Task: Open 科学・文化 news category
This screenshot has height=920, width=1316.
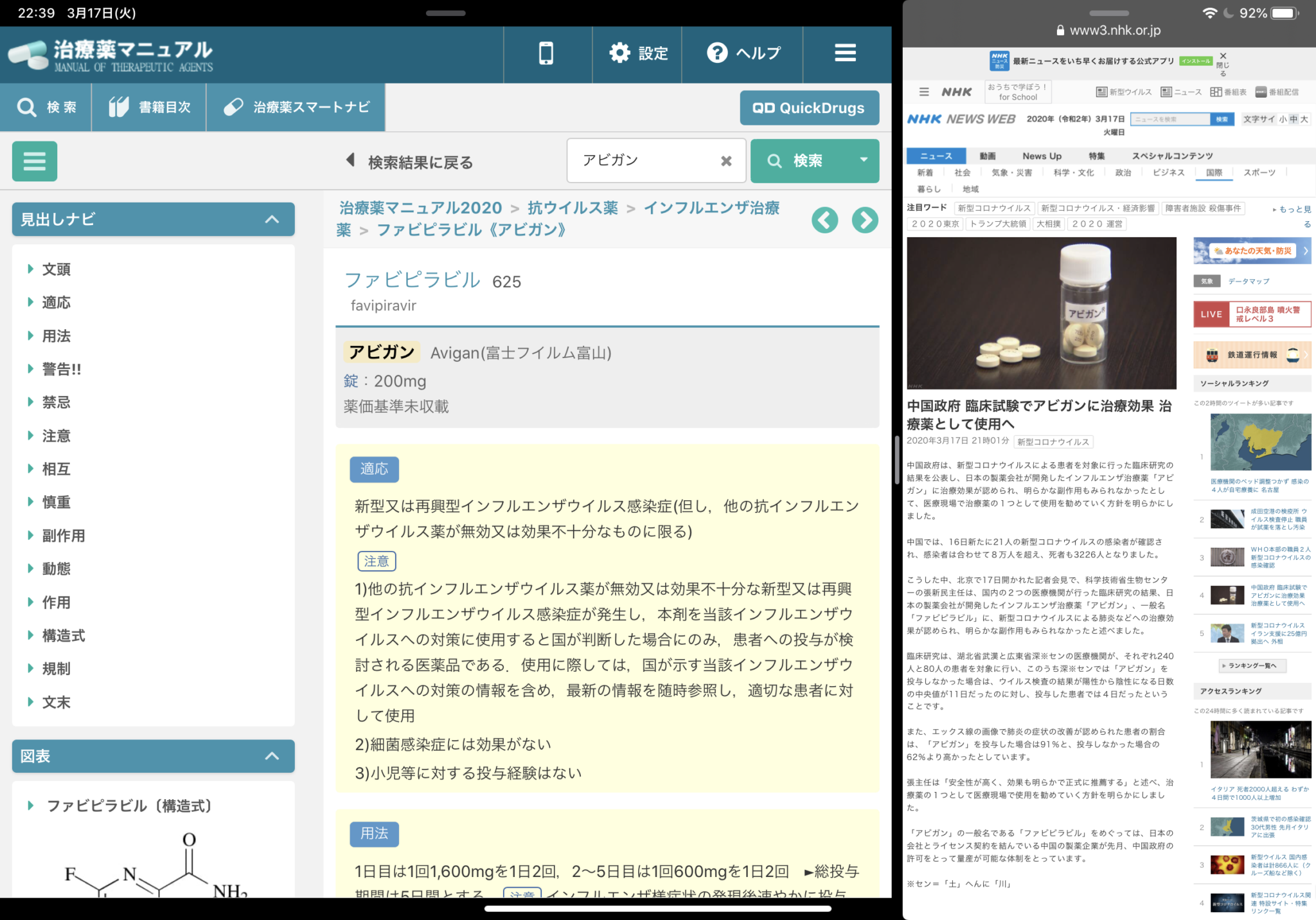Action: (x=1073, y=172)
